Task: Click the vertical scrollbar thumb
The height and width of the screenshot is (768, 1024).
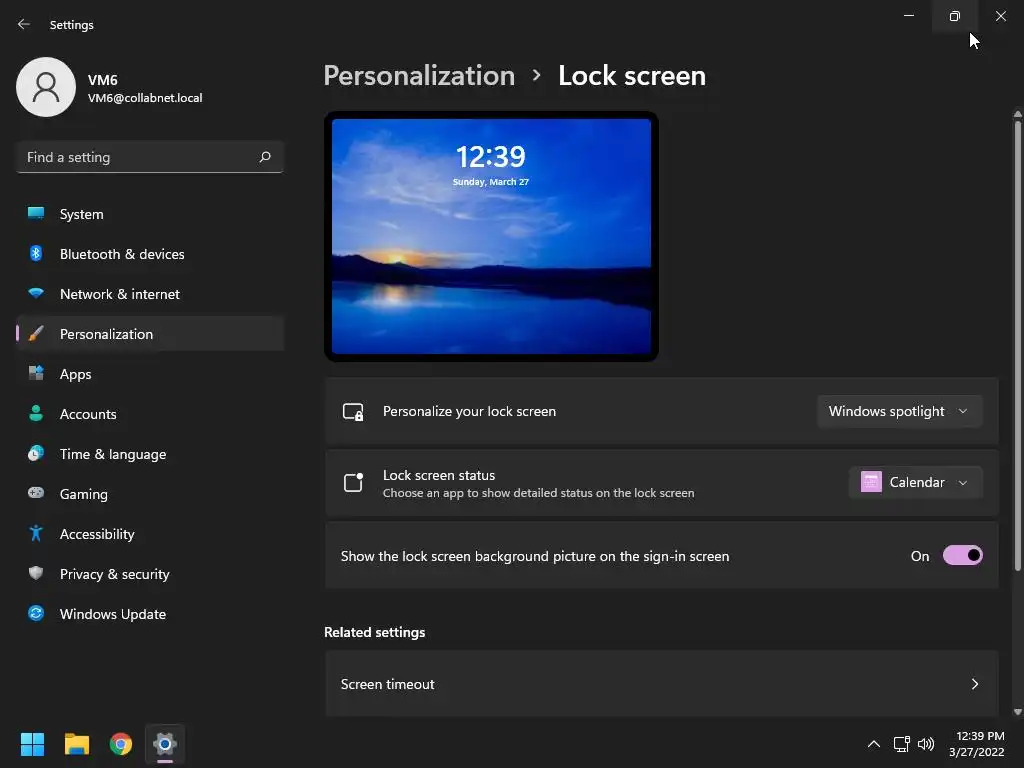Action: [x=1017, y=345]
